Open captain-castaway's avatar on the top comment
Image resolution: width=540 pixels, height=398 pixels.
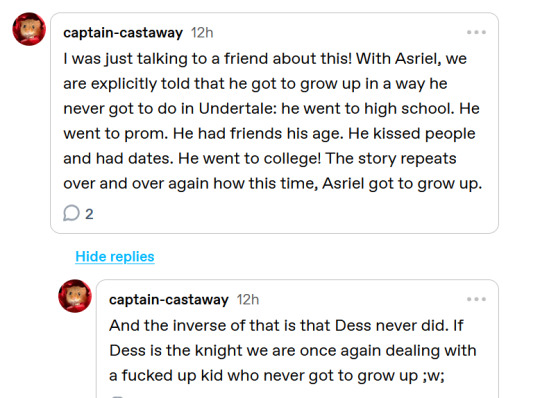(x=29, y=29)
